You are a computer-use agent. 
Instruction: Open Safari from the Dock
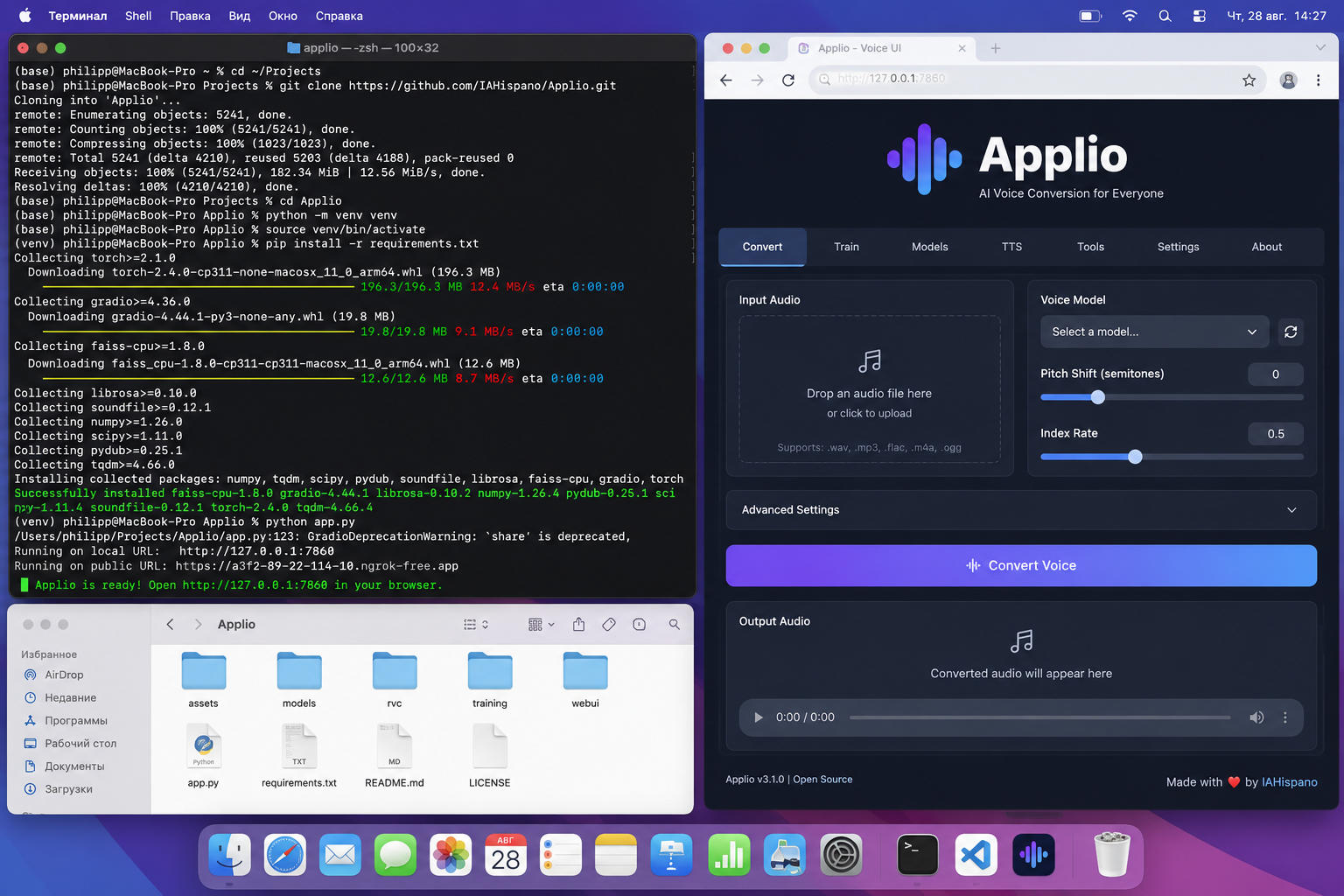tap(285, 855)
